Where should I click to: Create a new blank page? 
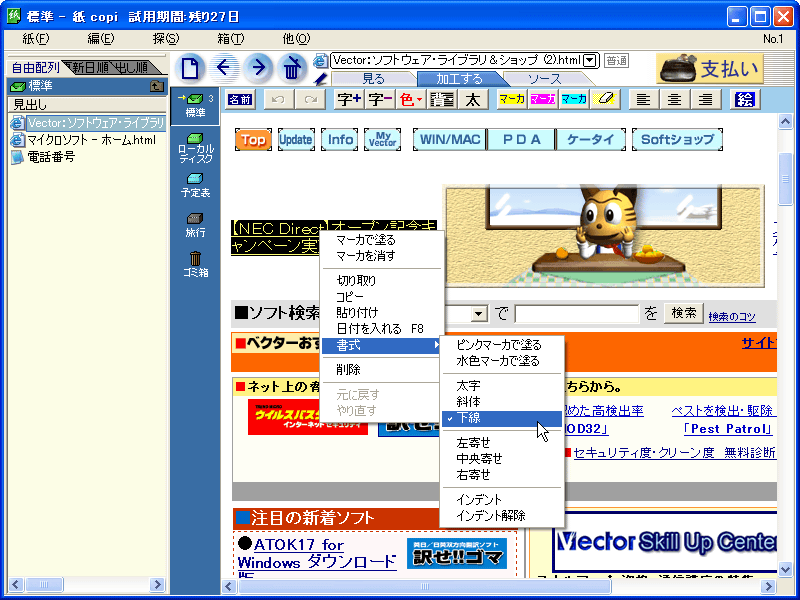pyautogui.click(x=190, y=68)
